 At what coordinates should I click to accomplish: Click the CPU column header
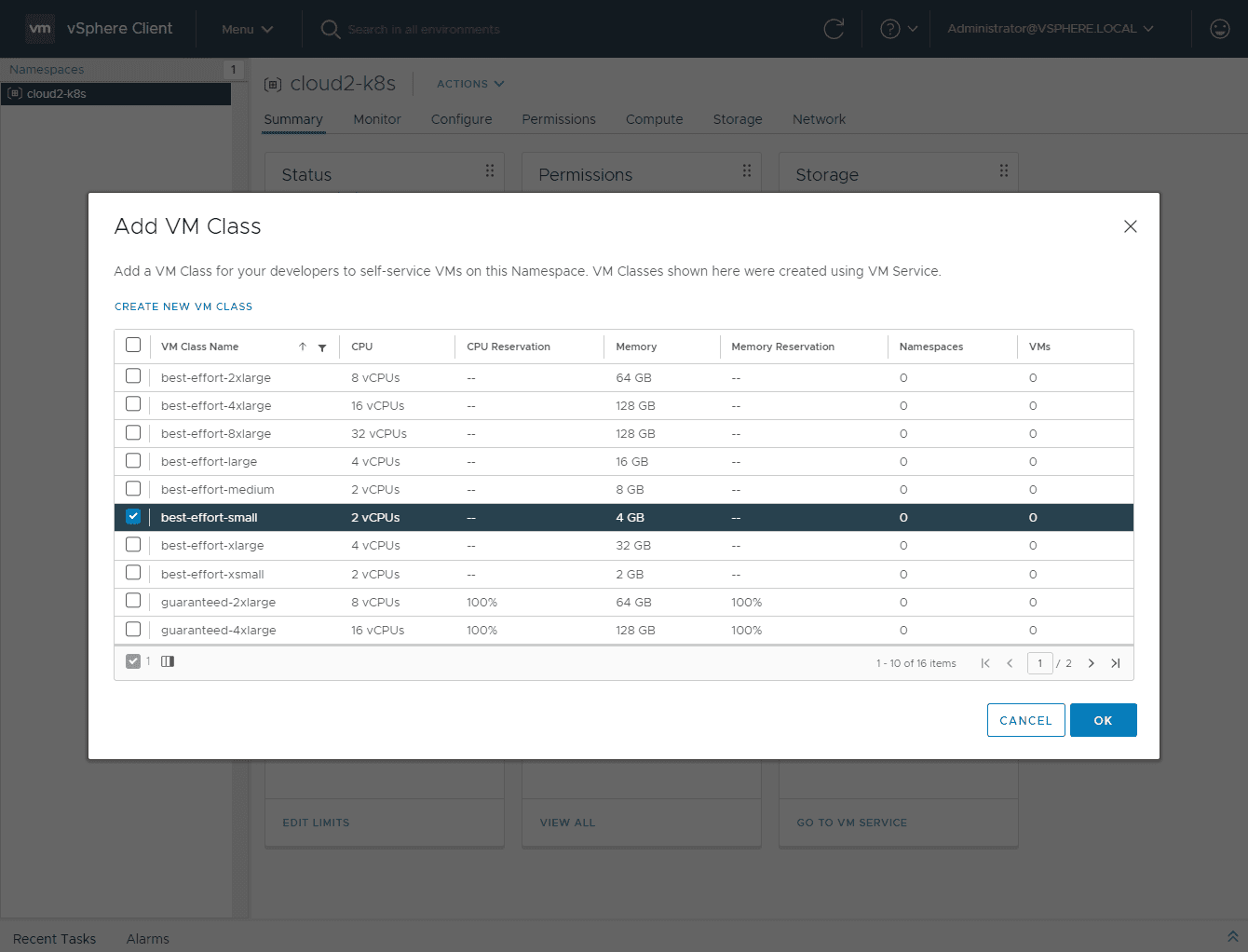coord(362,347)
